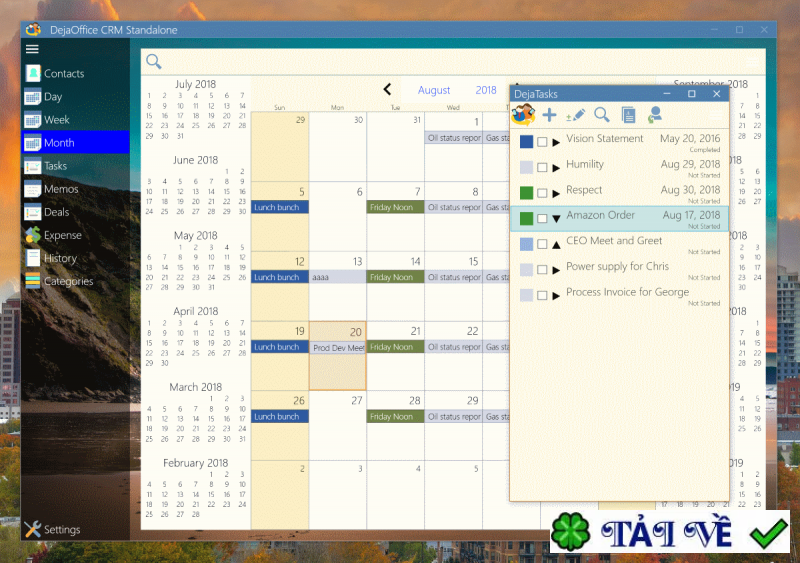
Task: Collapse the Amazon Order task arrow
Action: pos(556,219)
